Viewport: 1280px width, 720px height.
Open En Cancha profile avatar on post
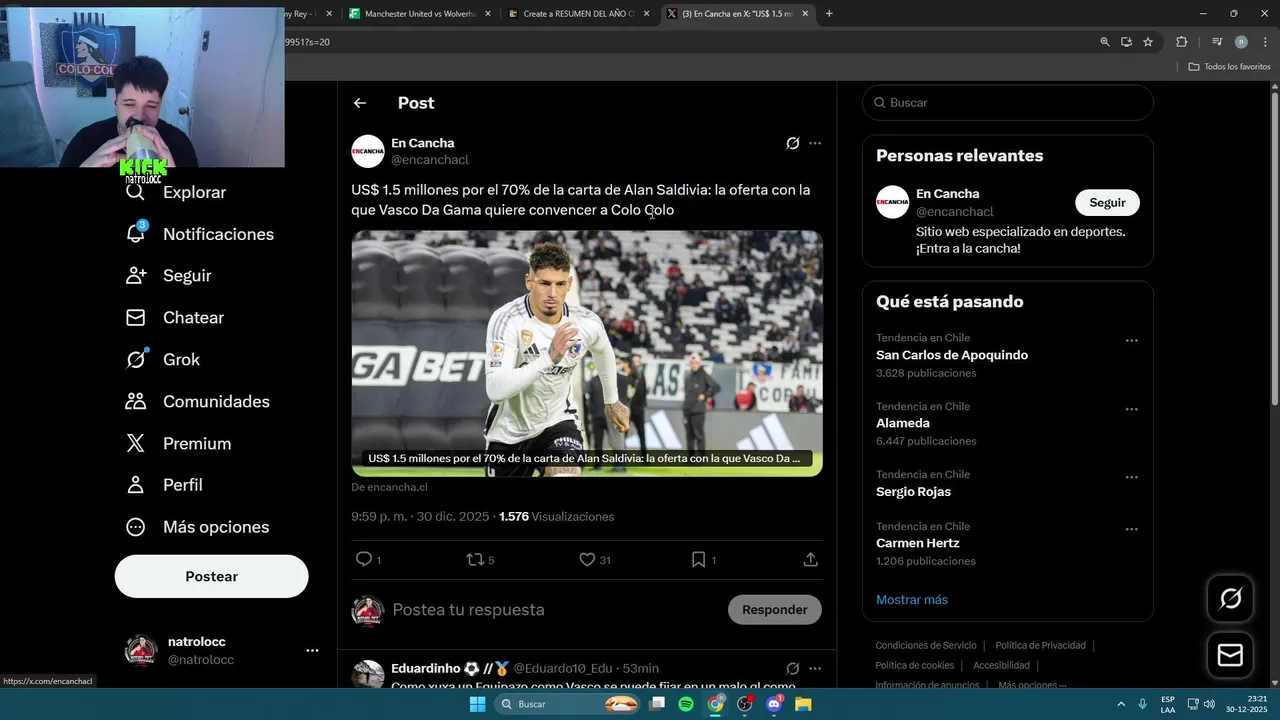click(x=368, y=151)
